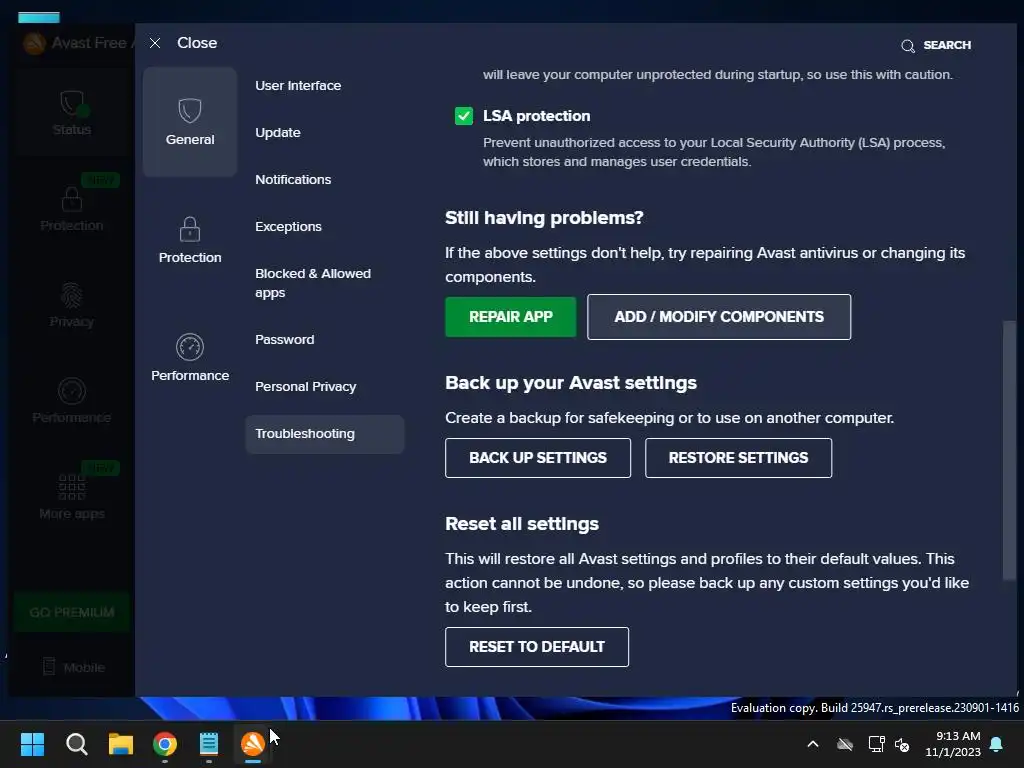Open Notifications settings

click(293, 180)
